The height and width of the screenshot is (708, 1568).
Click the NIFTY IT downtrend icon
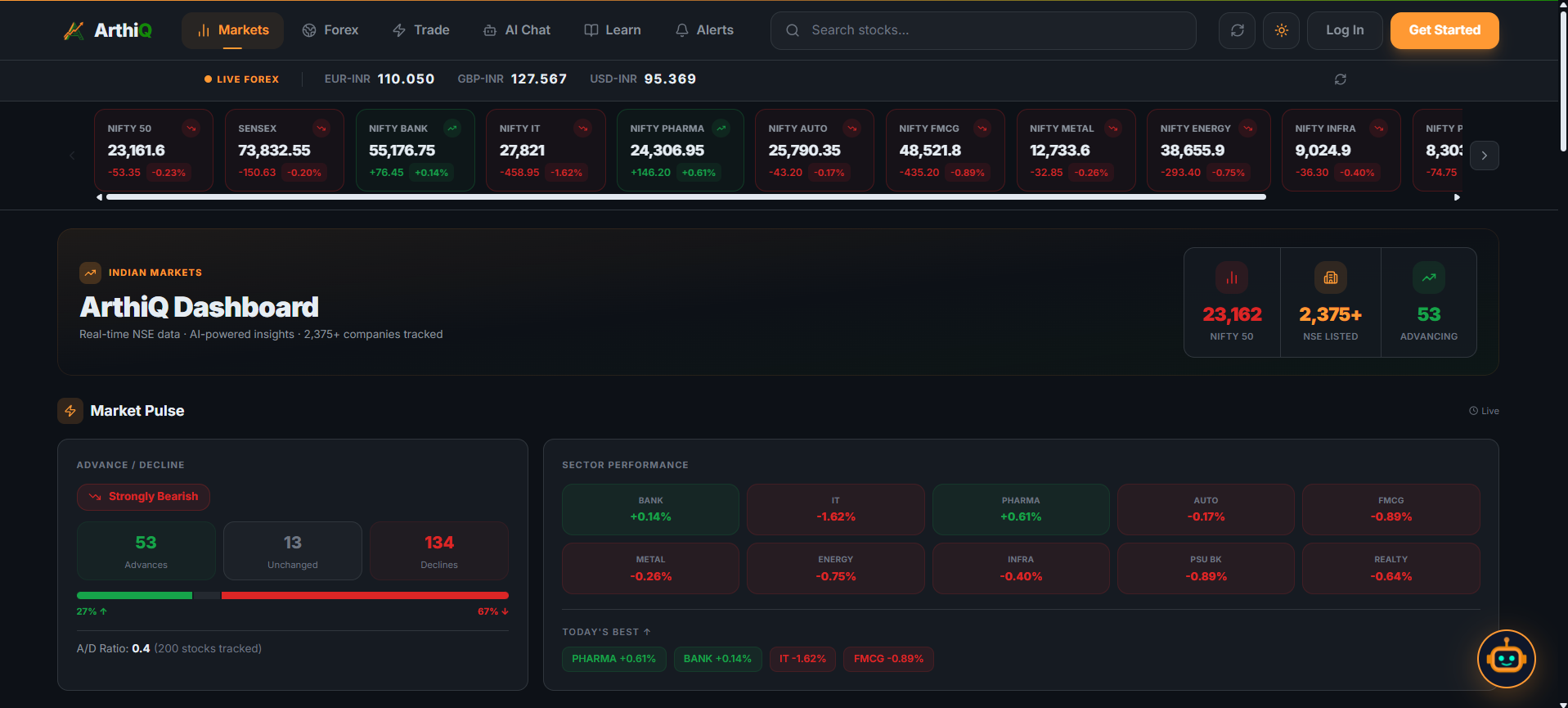pyautogui.click(x=583, y=129)
